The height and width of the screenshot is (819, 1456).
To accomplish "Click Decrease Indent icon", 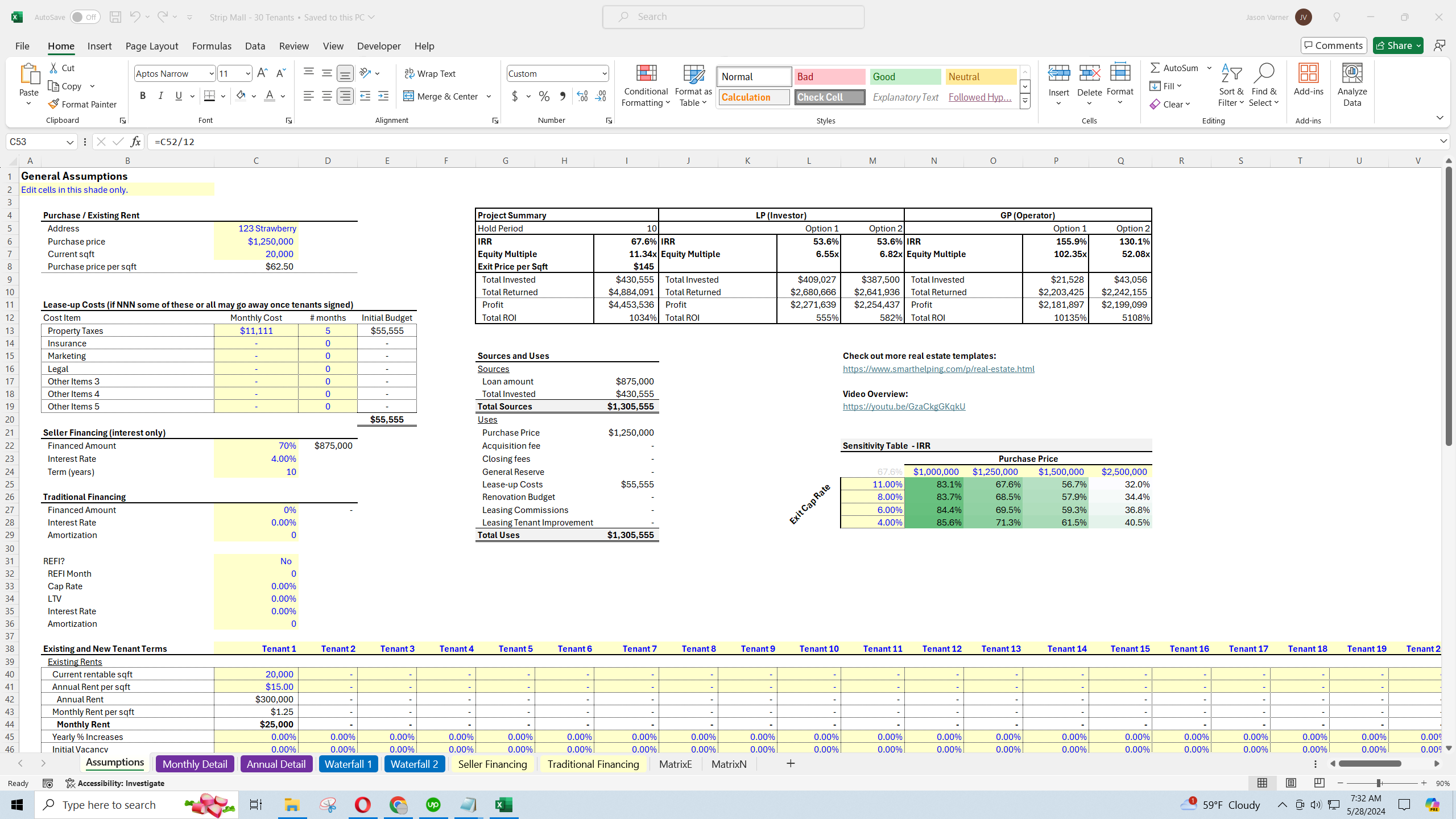I will click(x=365, y=96).
